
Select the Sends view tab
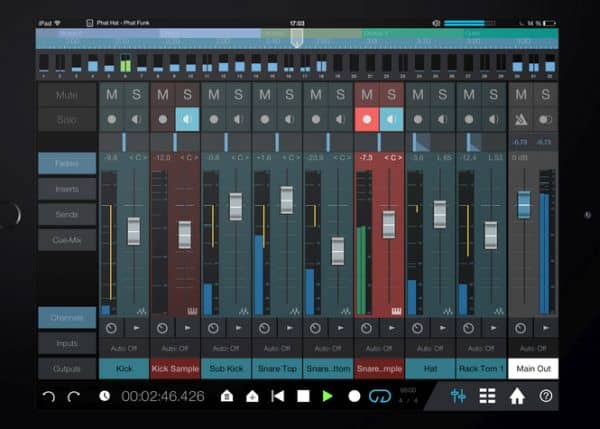click(x=67, y=214)
